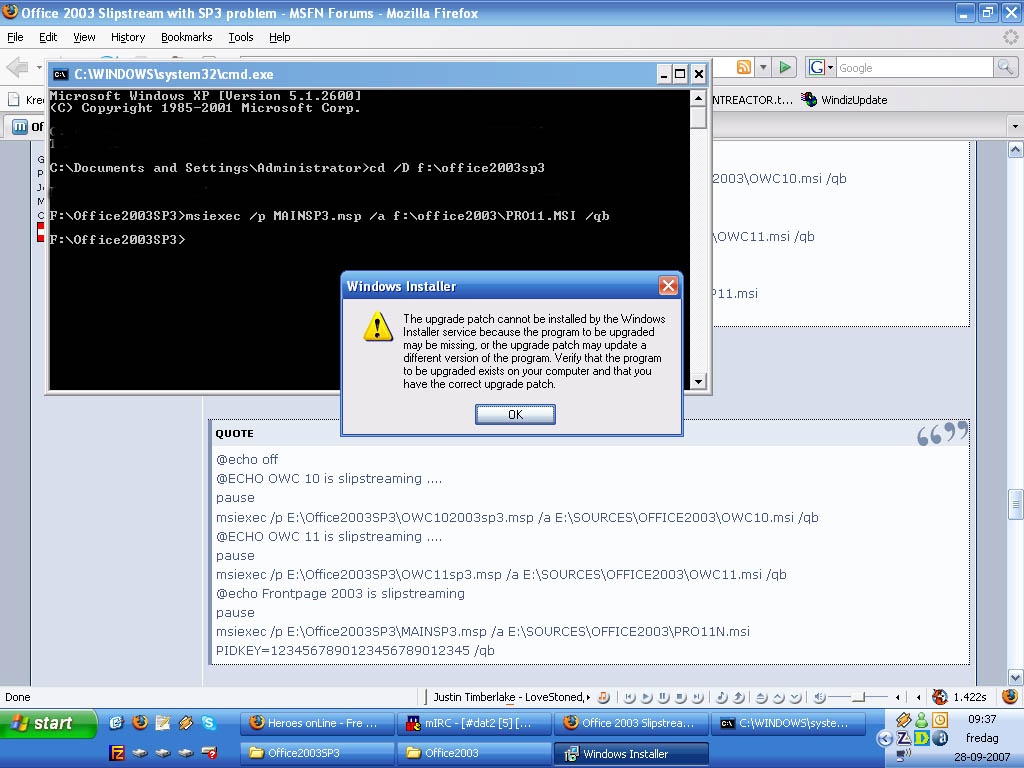Pause the track in FoxyTunes
Viewport: 1024px width, 768px height.
[x=664, y=697]
